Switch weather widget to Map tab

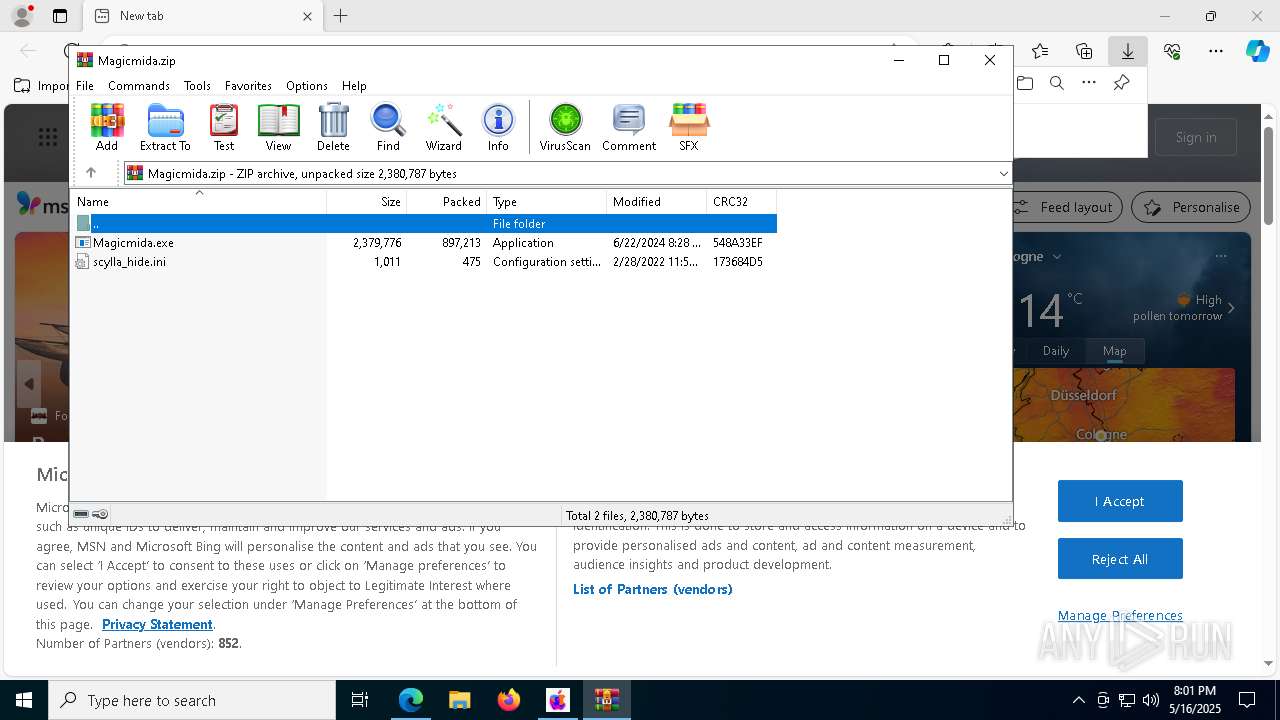pos(1114,351)
